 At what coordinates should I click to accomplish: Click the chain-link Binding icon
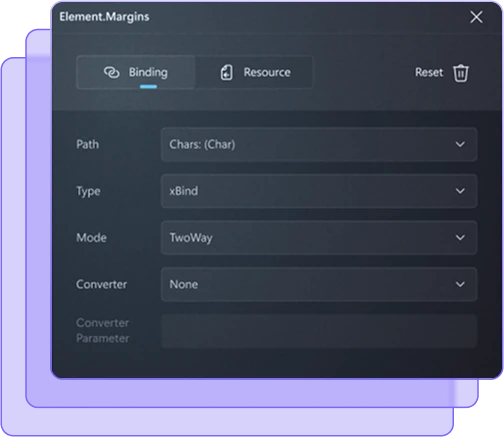(111, 72)
